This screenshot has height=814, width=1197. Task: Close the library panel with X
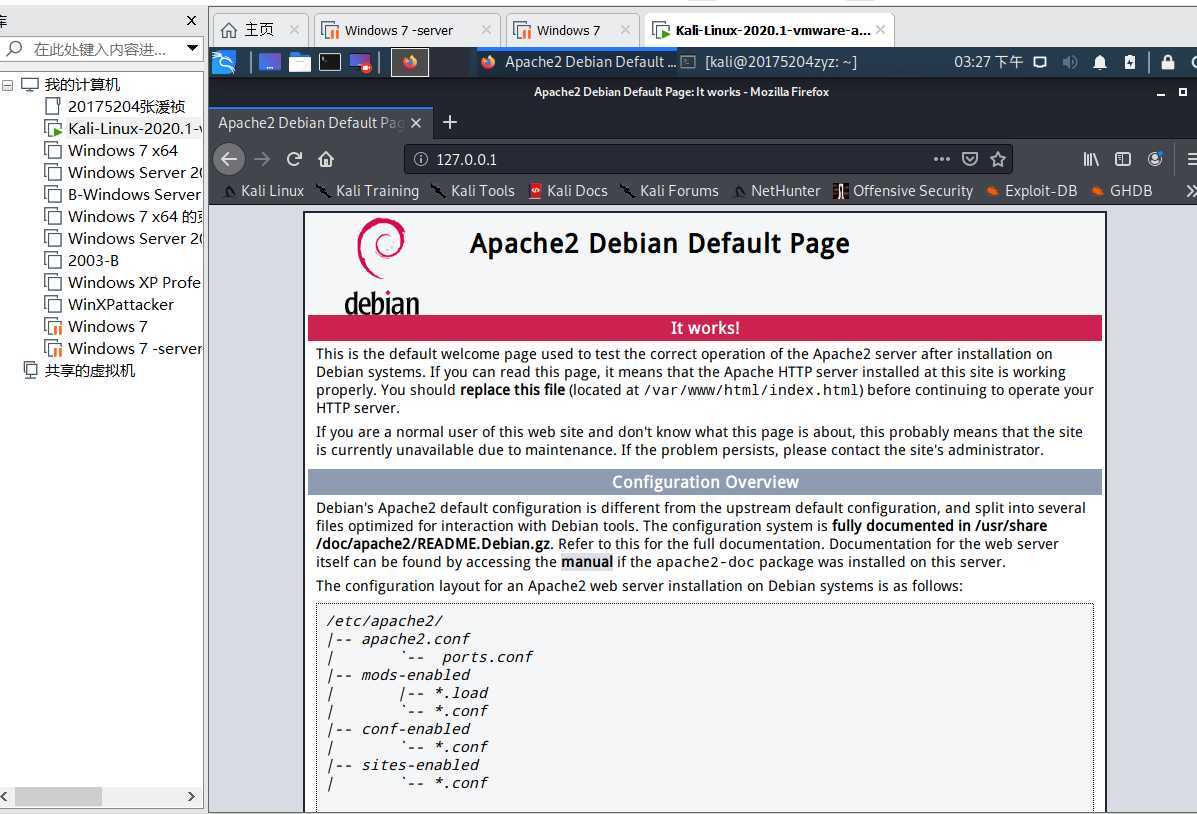[x=192, y=21]
